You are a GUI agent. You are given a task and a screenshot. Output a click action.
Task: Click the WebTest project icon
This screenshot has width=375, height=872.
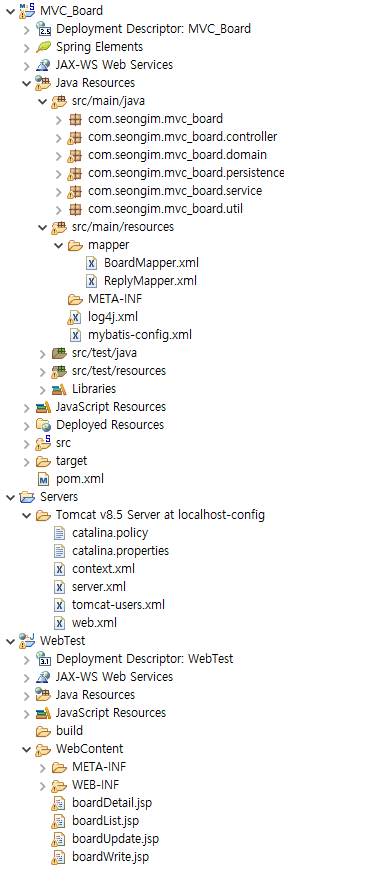pyautogui.click(x=27, y=641)
